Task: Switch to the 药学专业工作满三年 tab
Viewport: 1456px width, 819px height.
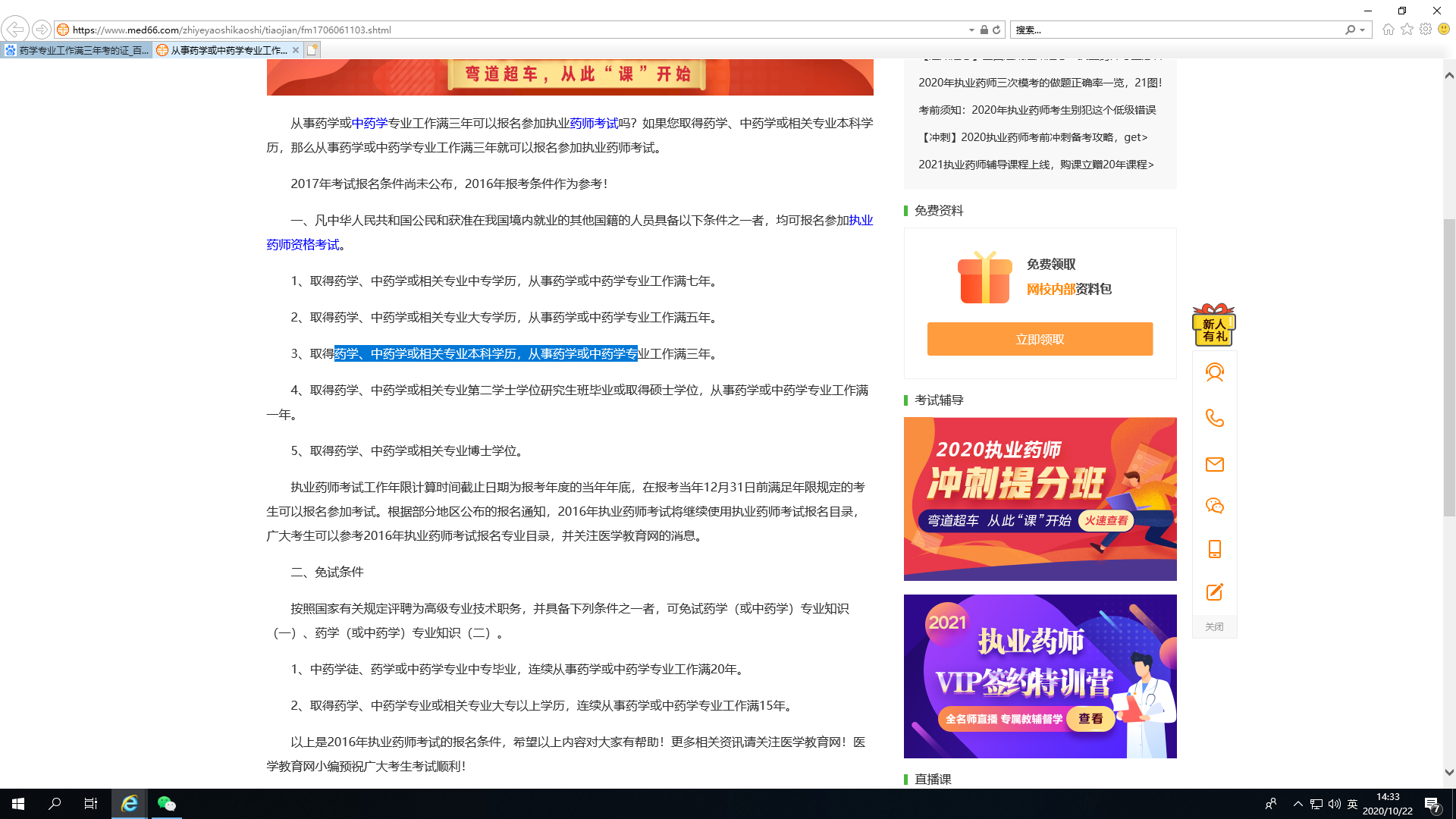Action: 77,51
